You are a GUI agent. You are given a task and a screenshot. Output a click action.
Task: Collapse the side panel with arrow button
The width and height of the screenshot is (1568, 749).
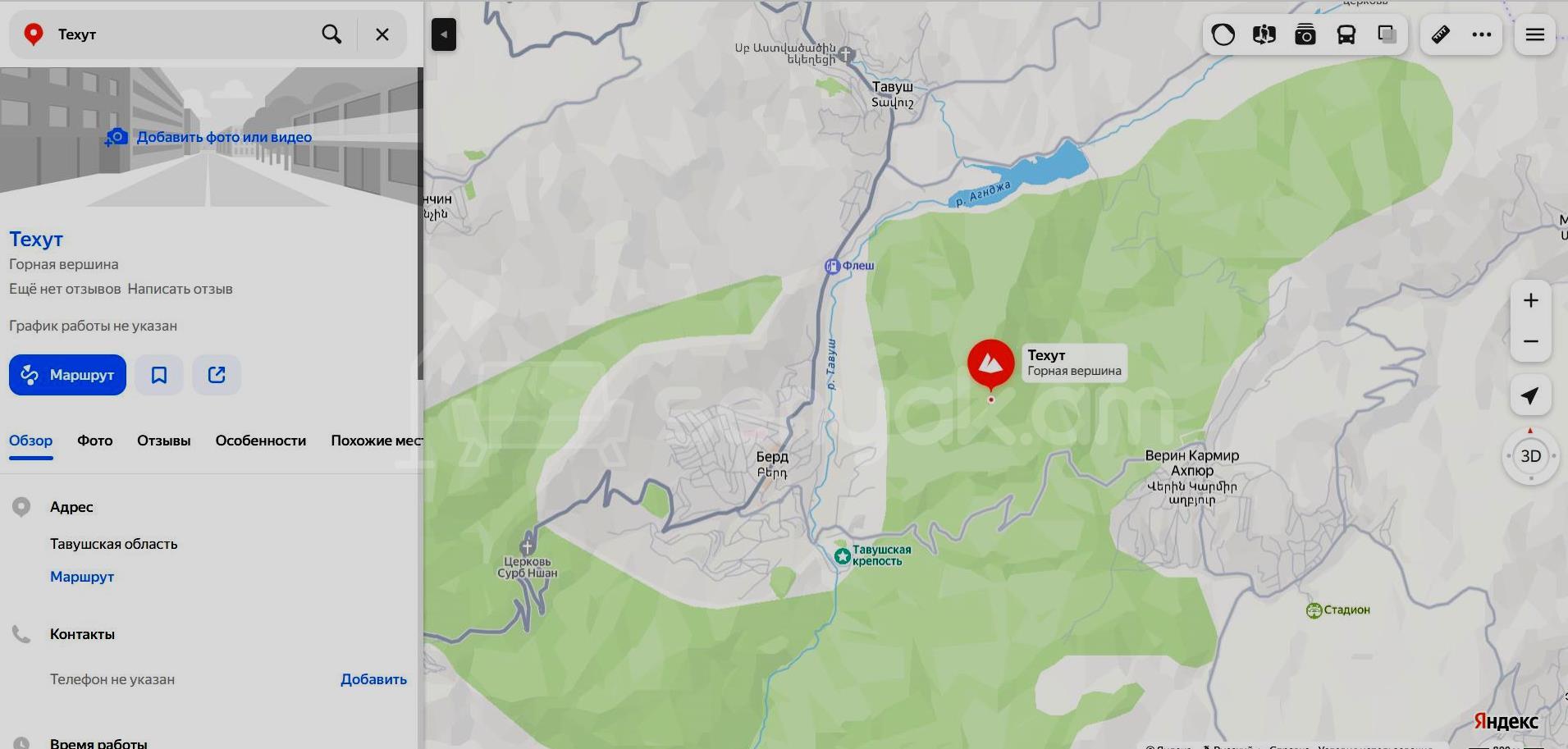pos(444,34)
